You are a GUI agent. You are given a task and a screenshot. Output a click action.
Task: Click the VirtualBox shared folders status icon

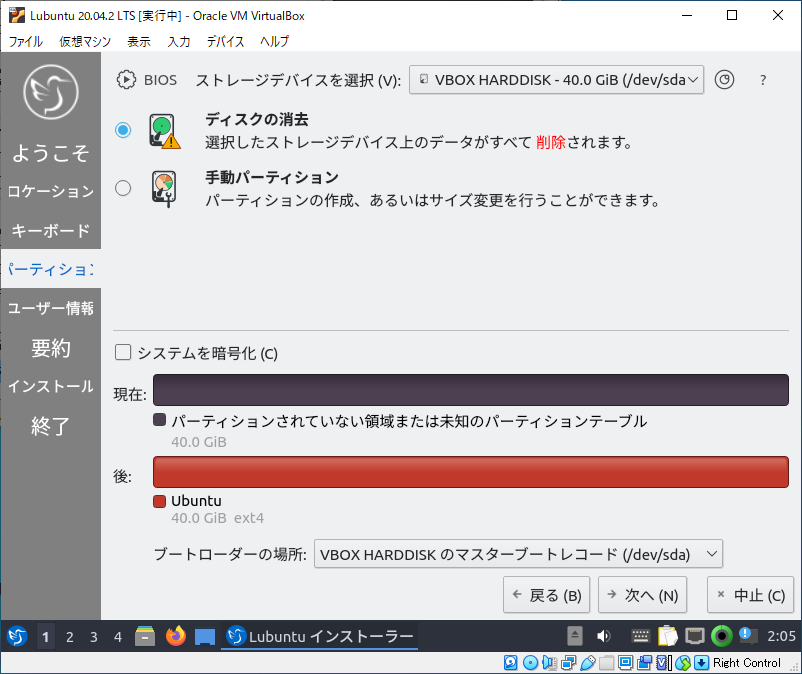[x=607, y=663]
